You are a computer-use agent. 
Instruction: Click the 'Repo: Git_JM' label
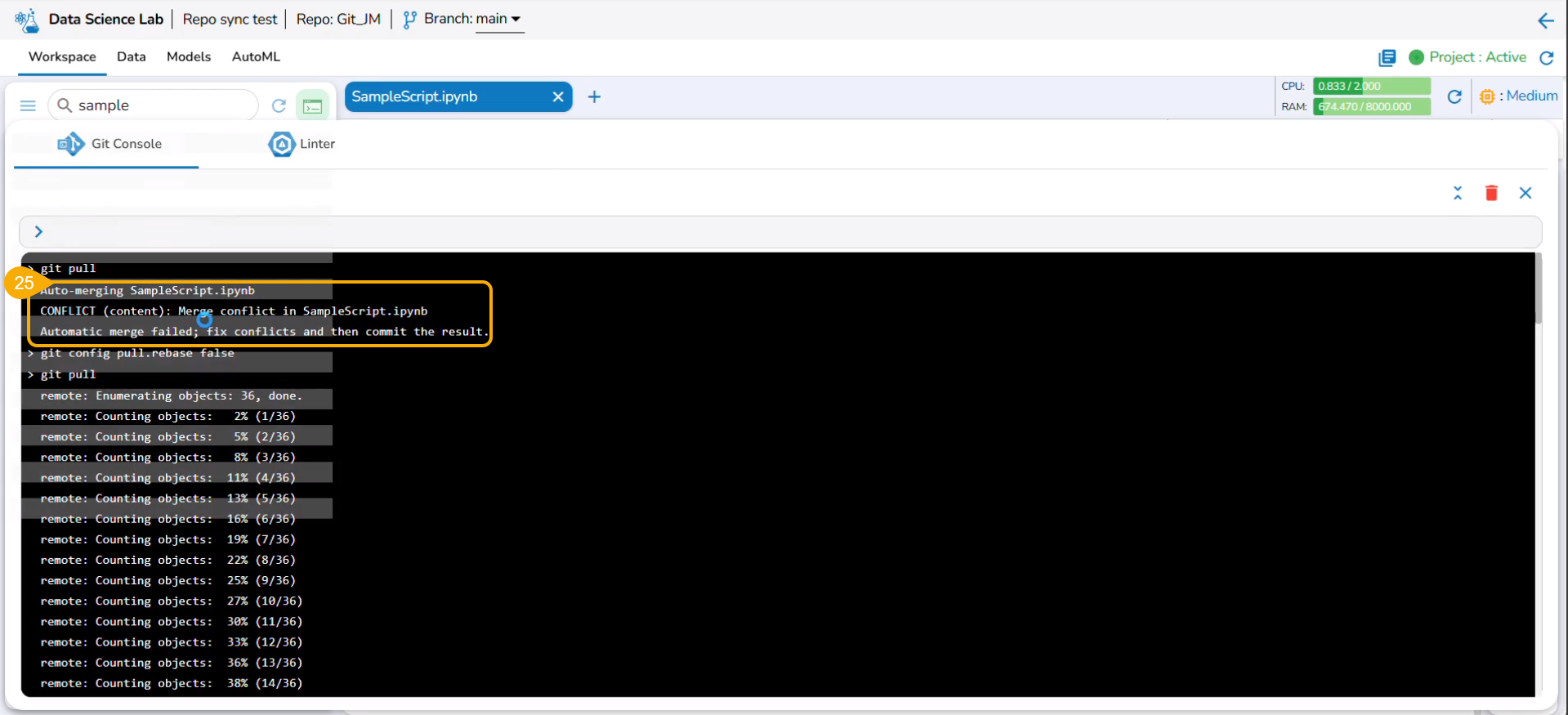click(338, 19)
